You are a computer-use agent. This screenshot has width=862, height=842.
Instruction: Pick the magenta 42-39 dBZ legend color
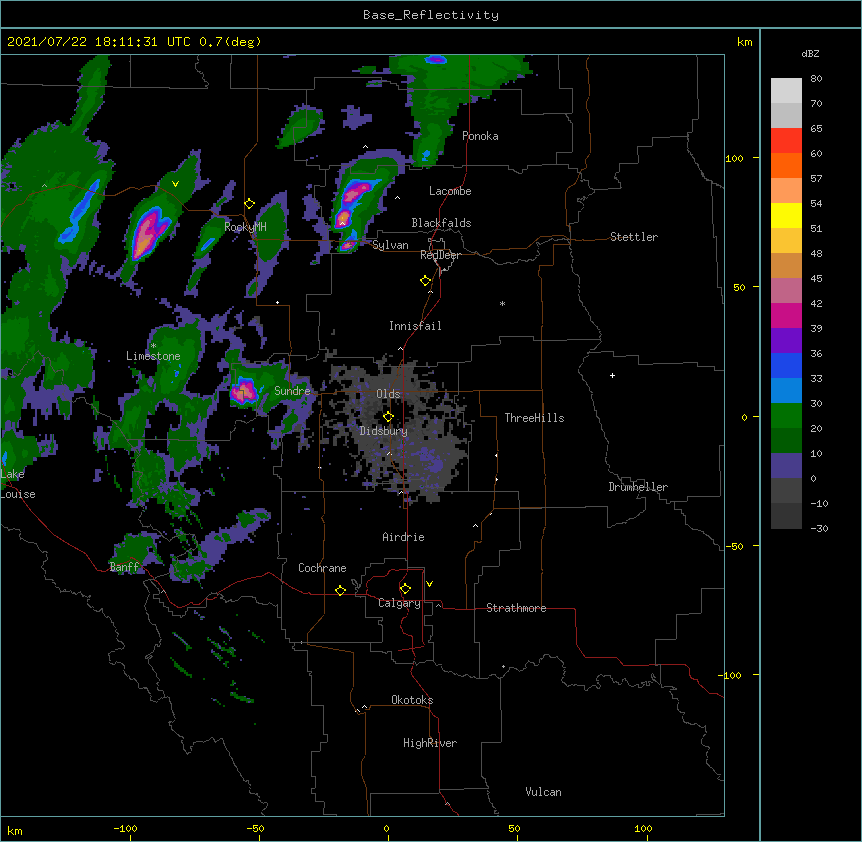(786, 315)
